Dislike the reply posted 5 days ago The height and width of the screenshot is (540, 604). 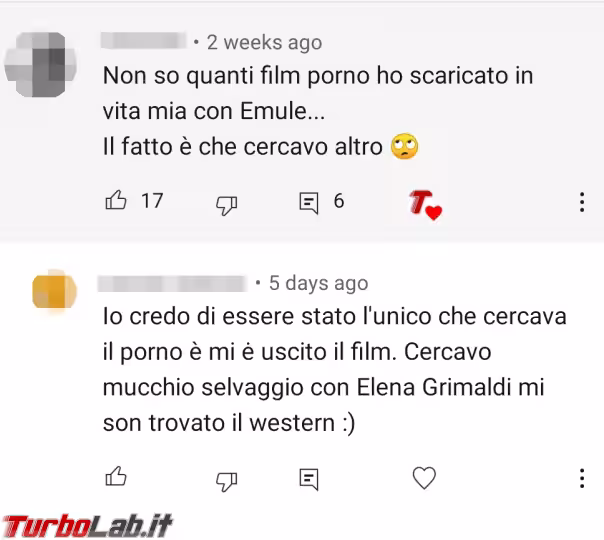coord(226,481)
